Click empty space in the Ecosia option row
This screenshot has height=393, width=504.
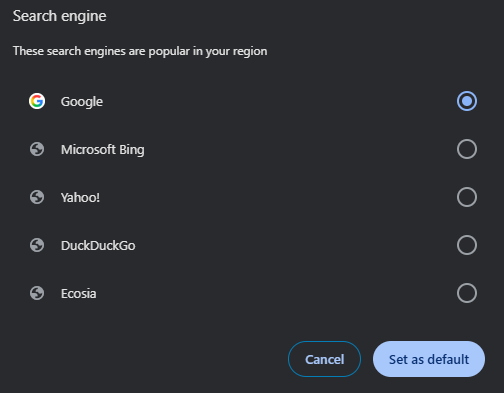tap(267, 293)
